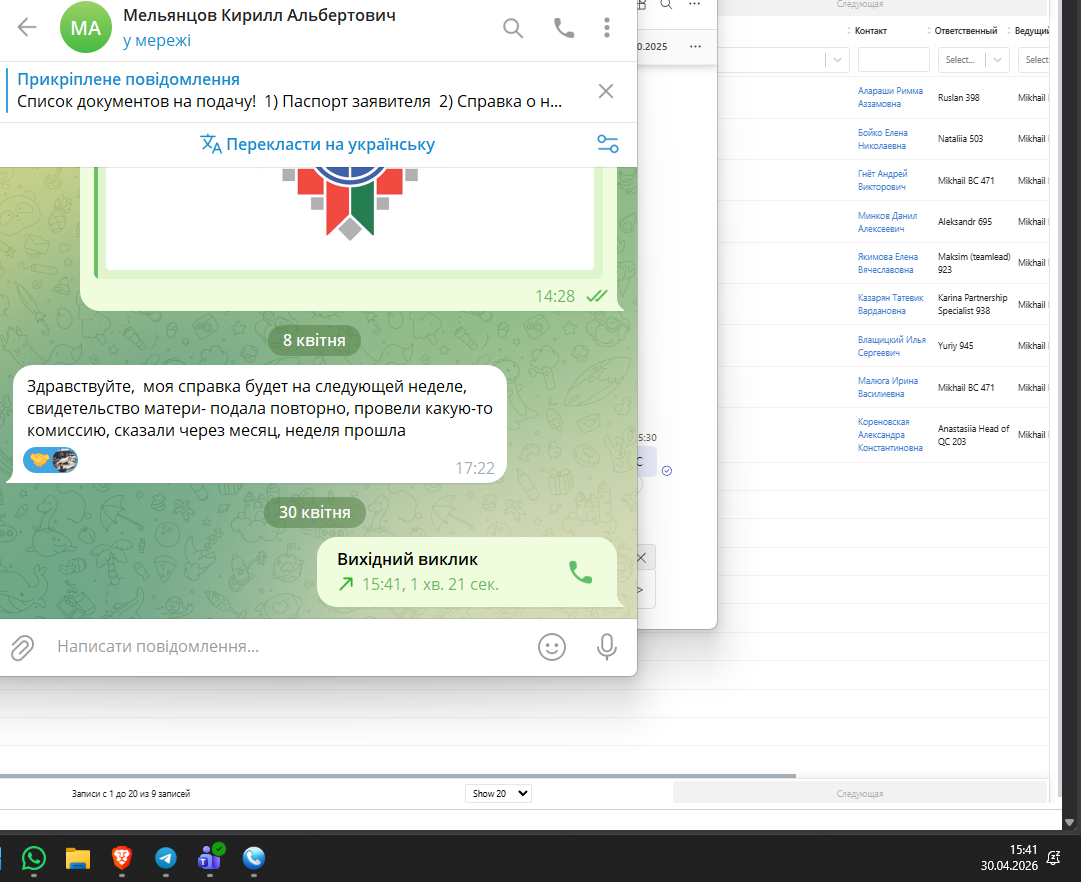Open contact Алараши Римма Аззамовна
This screenshot has width=1081, height=882.
point(890,97)
